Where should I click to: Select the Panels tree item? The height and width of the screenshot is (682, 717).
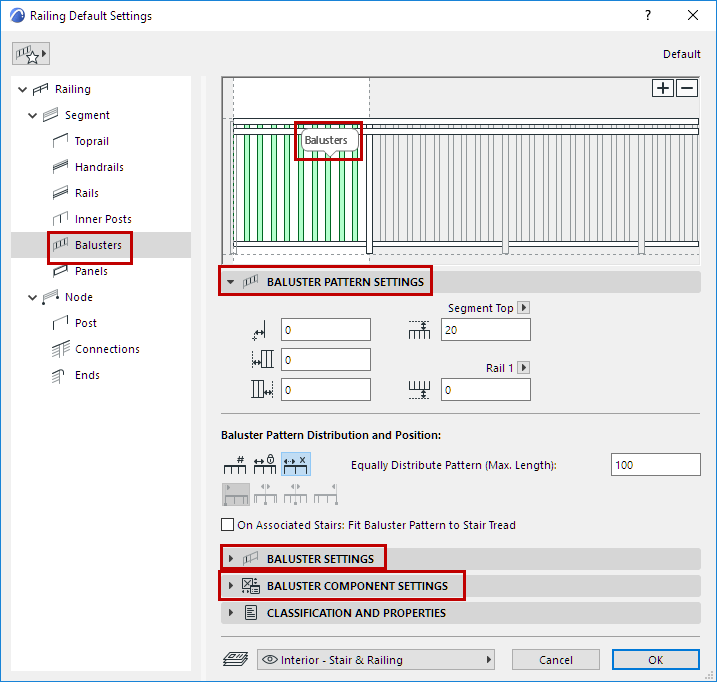coord(91,271)
